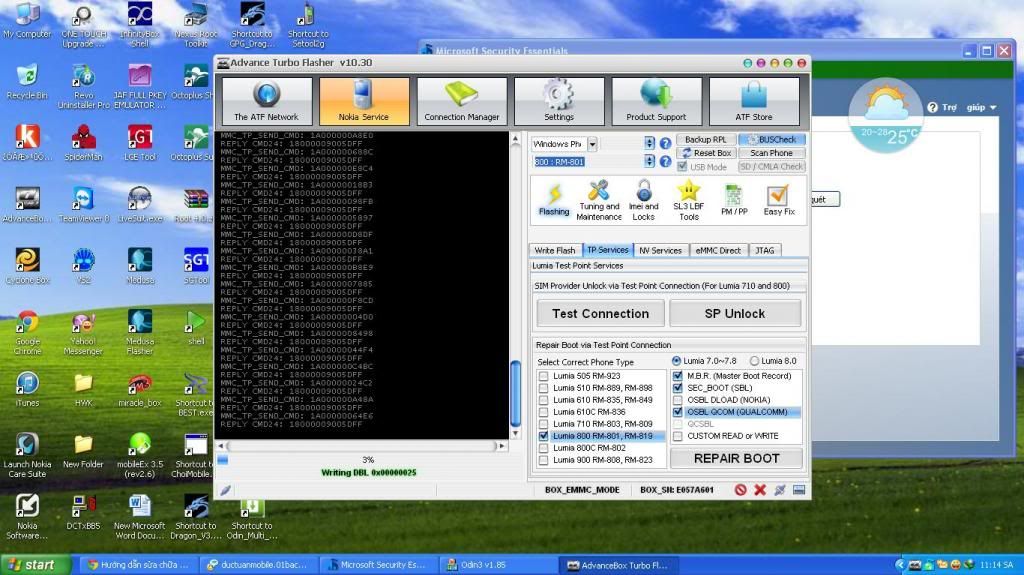
Task: Click the 3% writing progress bar
Action: tap(367, 460)
